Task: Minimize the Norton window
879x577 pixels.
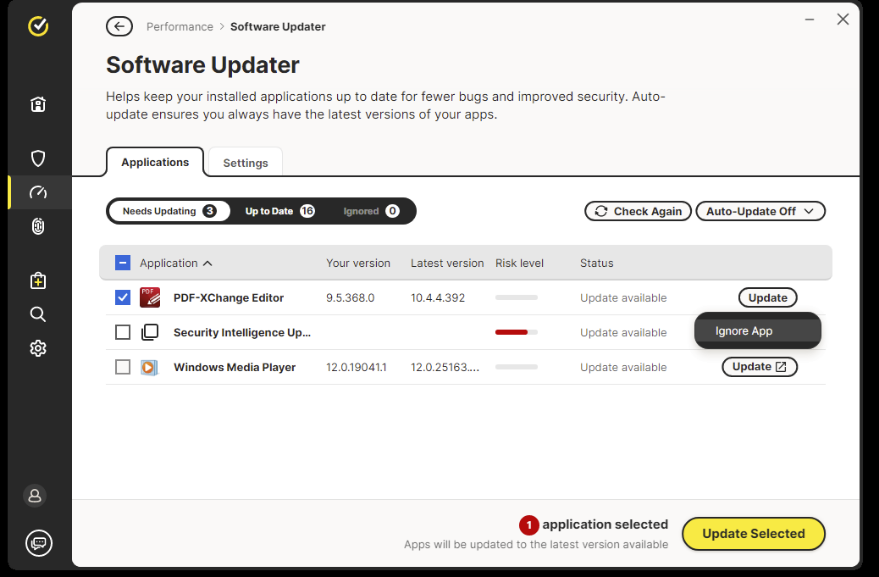Action: [x=809, y=20]
